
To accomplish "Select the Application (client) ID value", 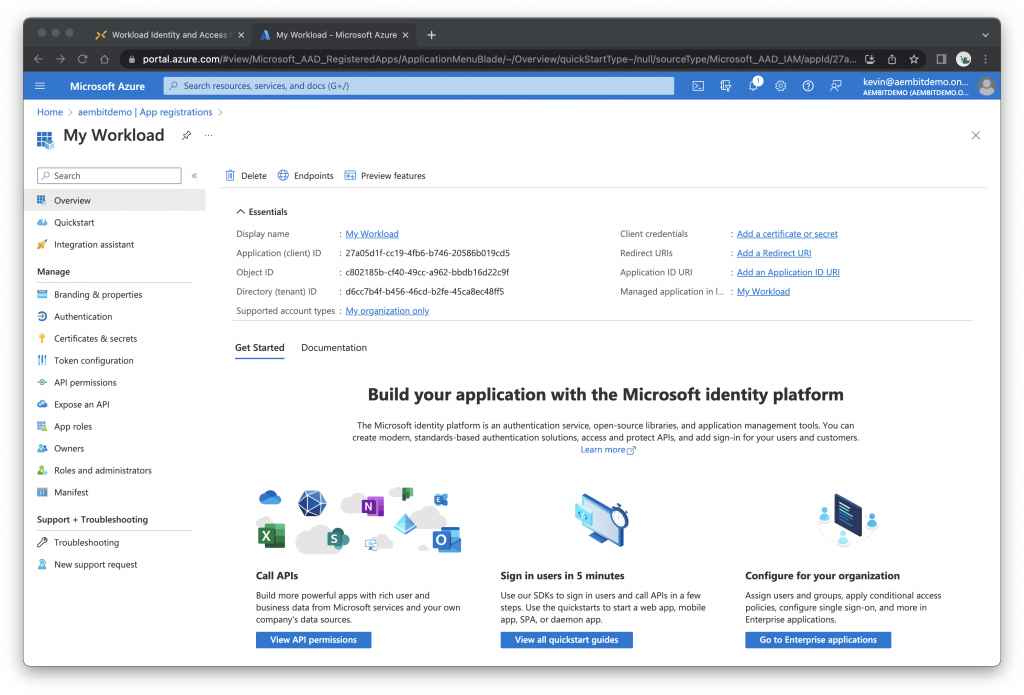I will click(x=427, y=253).
